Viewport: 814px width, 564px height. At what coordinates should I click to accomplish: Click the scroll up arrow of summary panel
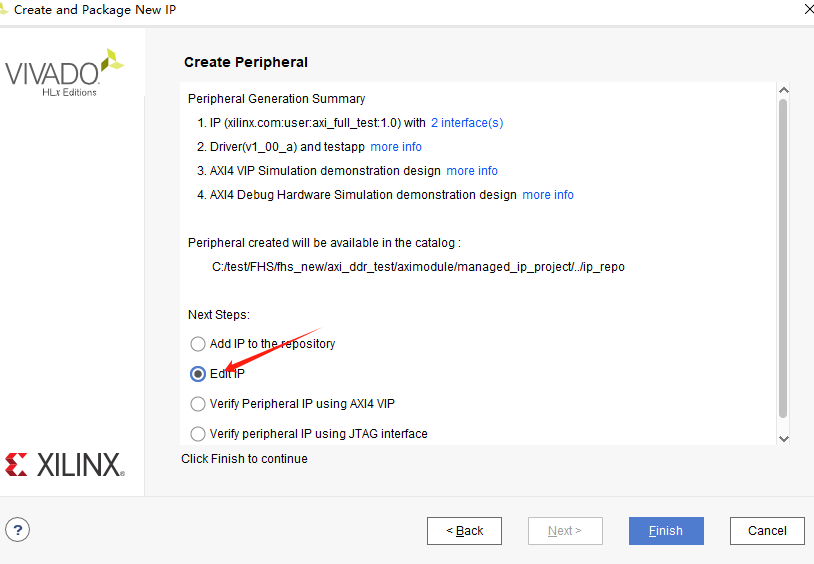pyautogui.click(x=784, y=90)
